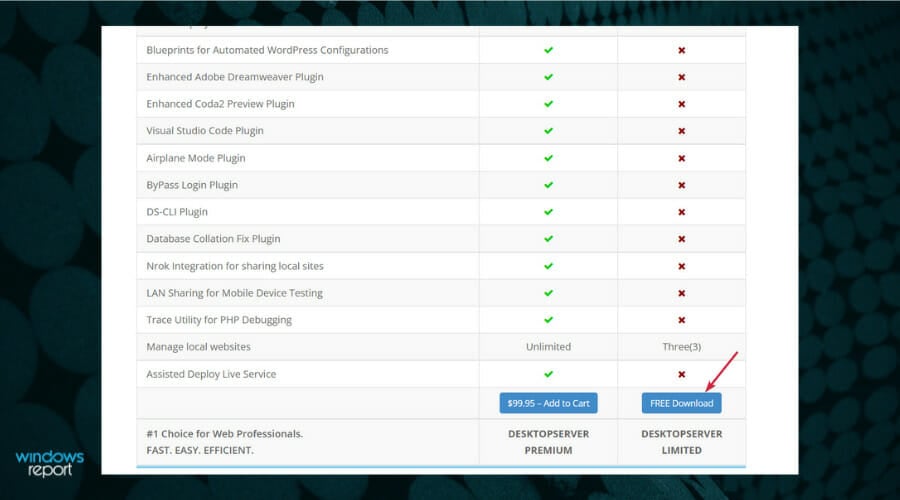This screenshot has width=900, height=500.
Task: Click the red X for ByPass Login Plugin
Action: [681, 185]
